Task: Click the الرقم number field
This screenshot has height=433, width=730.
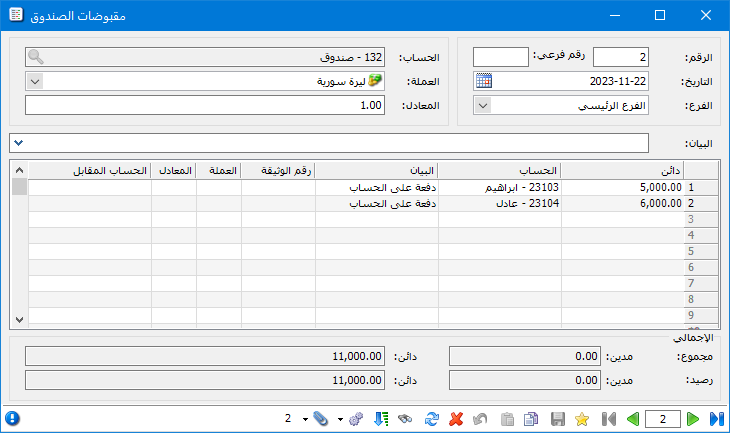Action: pyautogui.click(x=621, y=57)
